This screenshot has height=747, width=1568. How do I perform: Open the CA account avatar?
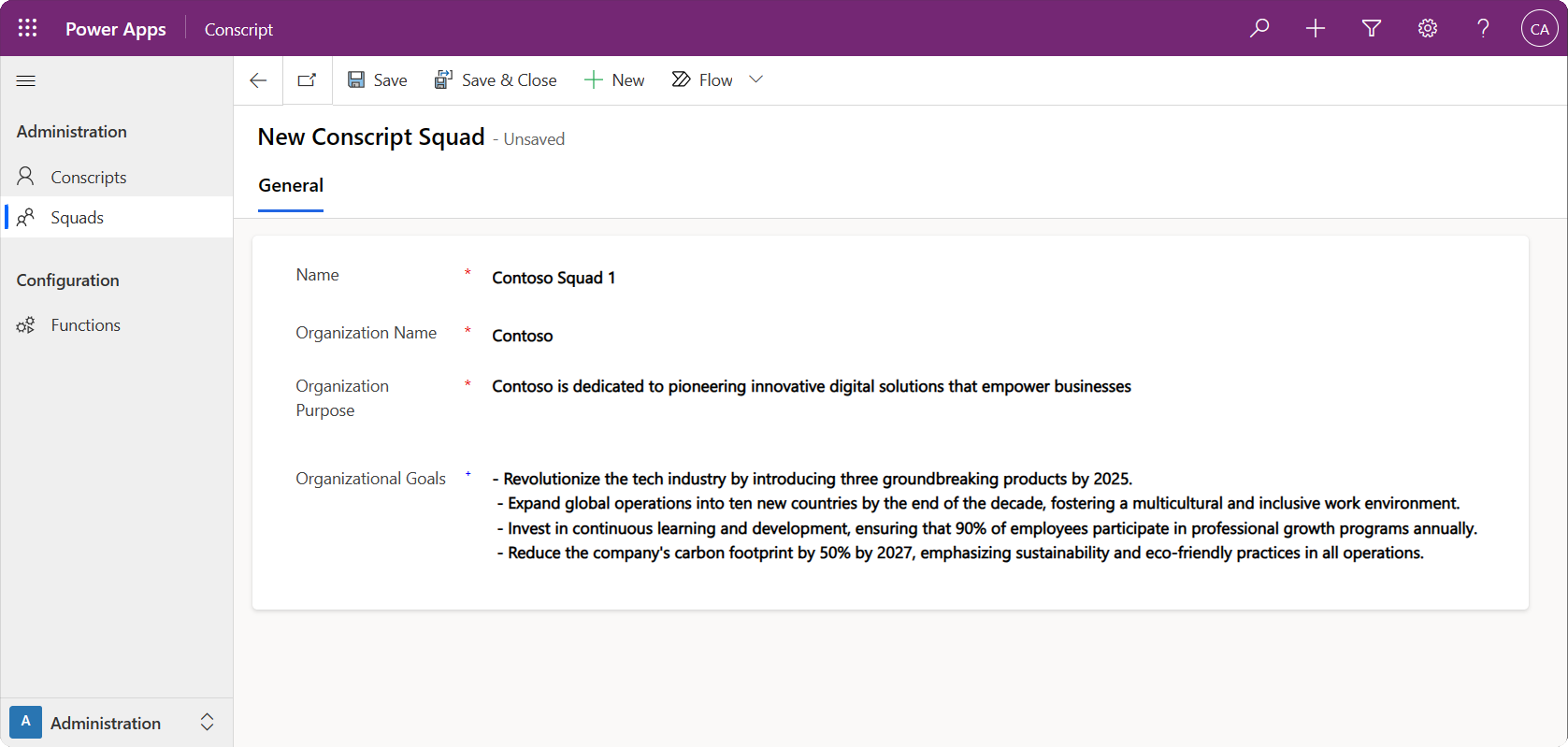pos(1539,28)
